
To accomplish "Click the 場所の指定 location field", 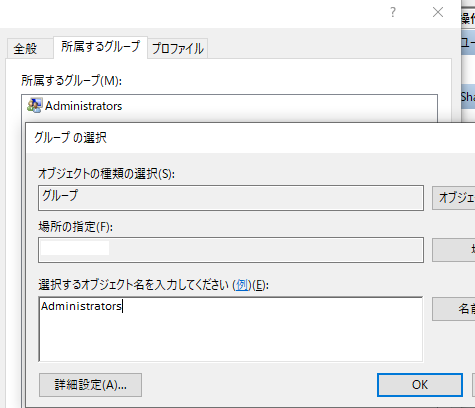I will (x=231, y=250).
